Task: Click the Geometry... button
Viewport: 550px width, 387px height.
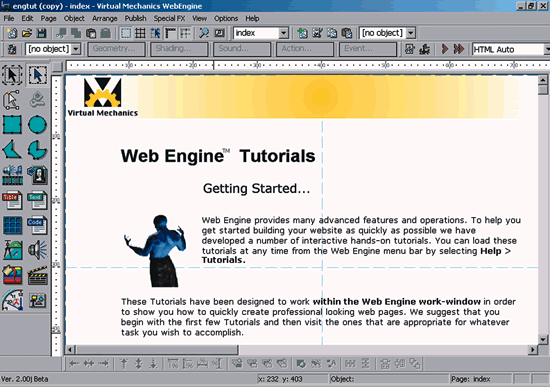Action: [x=116, y=49]
